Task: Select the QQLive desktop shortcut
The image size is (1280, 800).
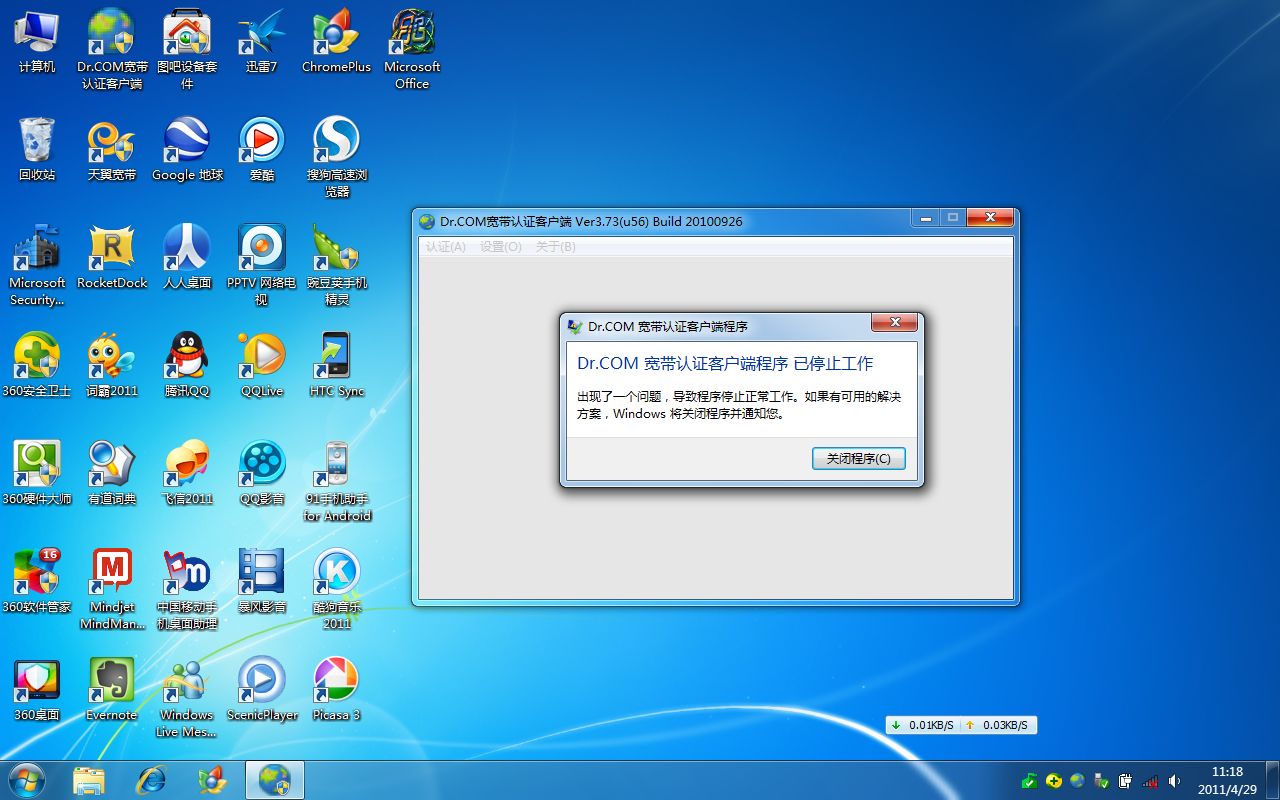Action: click(x=262, y=366)
